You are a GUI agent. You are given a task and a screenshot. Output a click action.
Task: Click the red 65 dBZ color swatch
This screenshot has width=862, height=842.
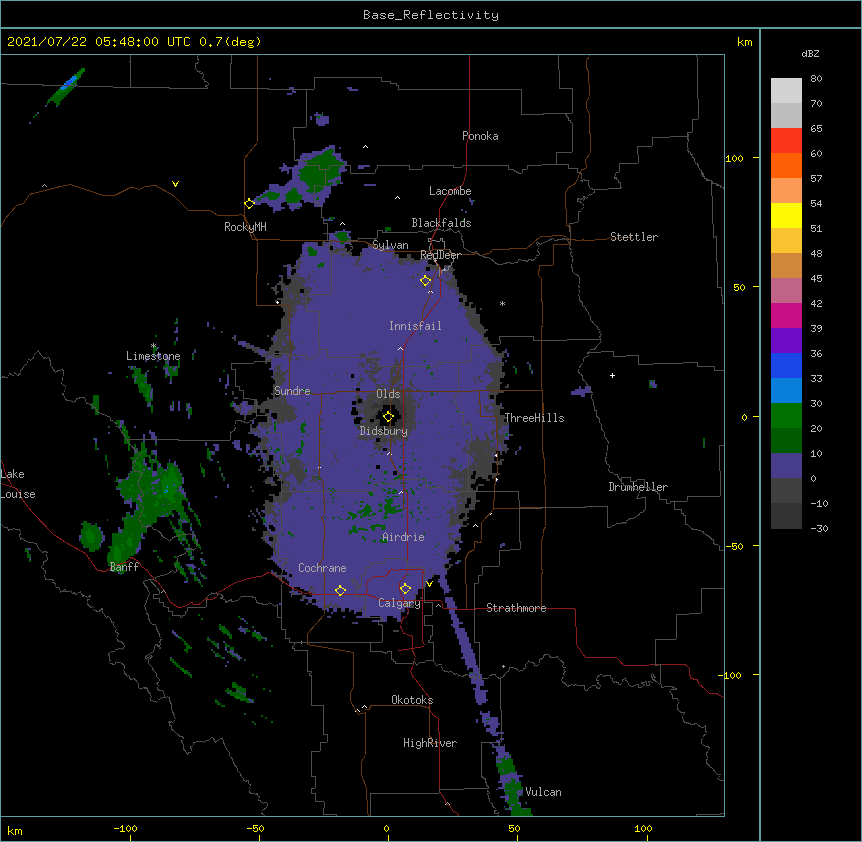(786, 141)
